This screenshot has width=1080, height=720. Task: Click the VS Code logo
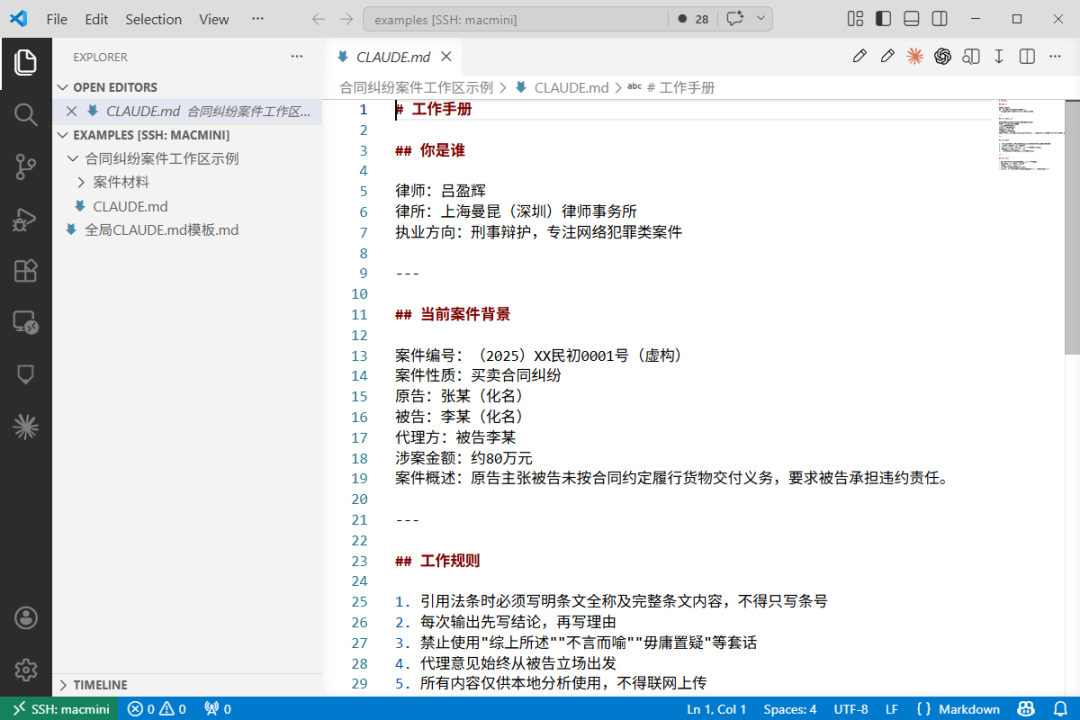click(19, 19)
